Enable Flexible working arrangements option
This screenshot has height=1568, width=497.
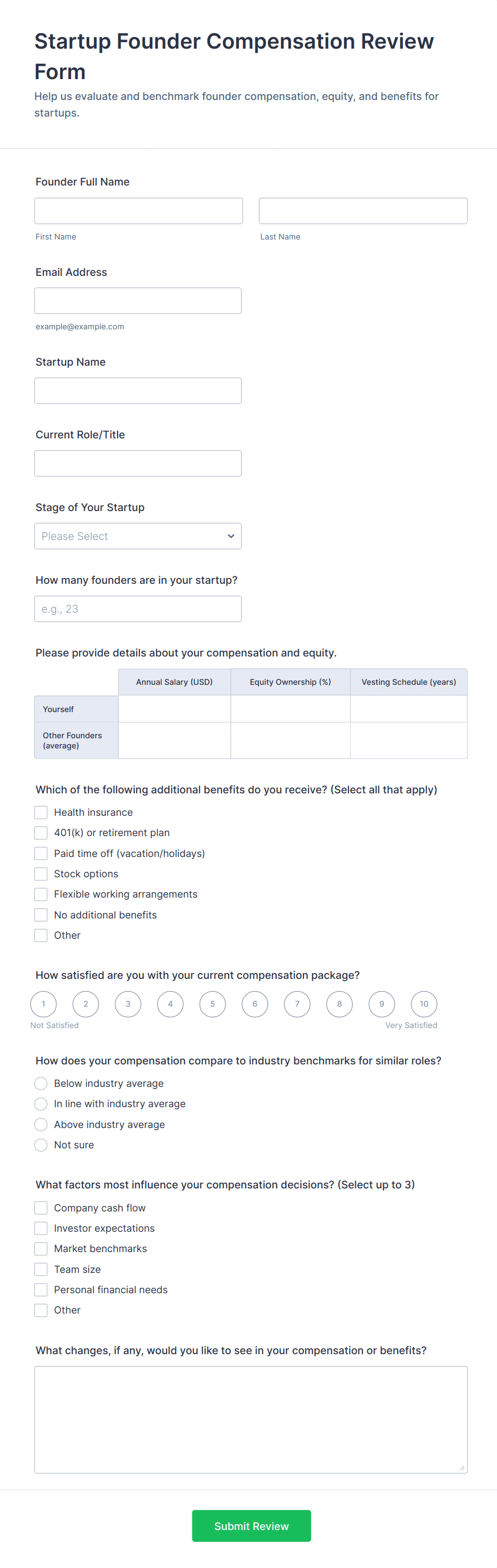[41, 893]
